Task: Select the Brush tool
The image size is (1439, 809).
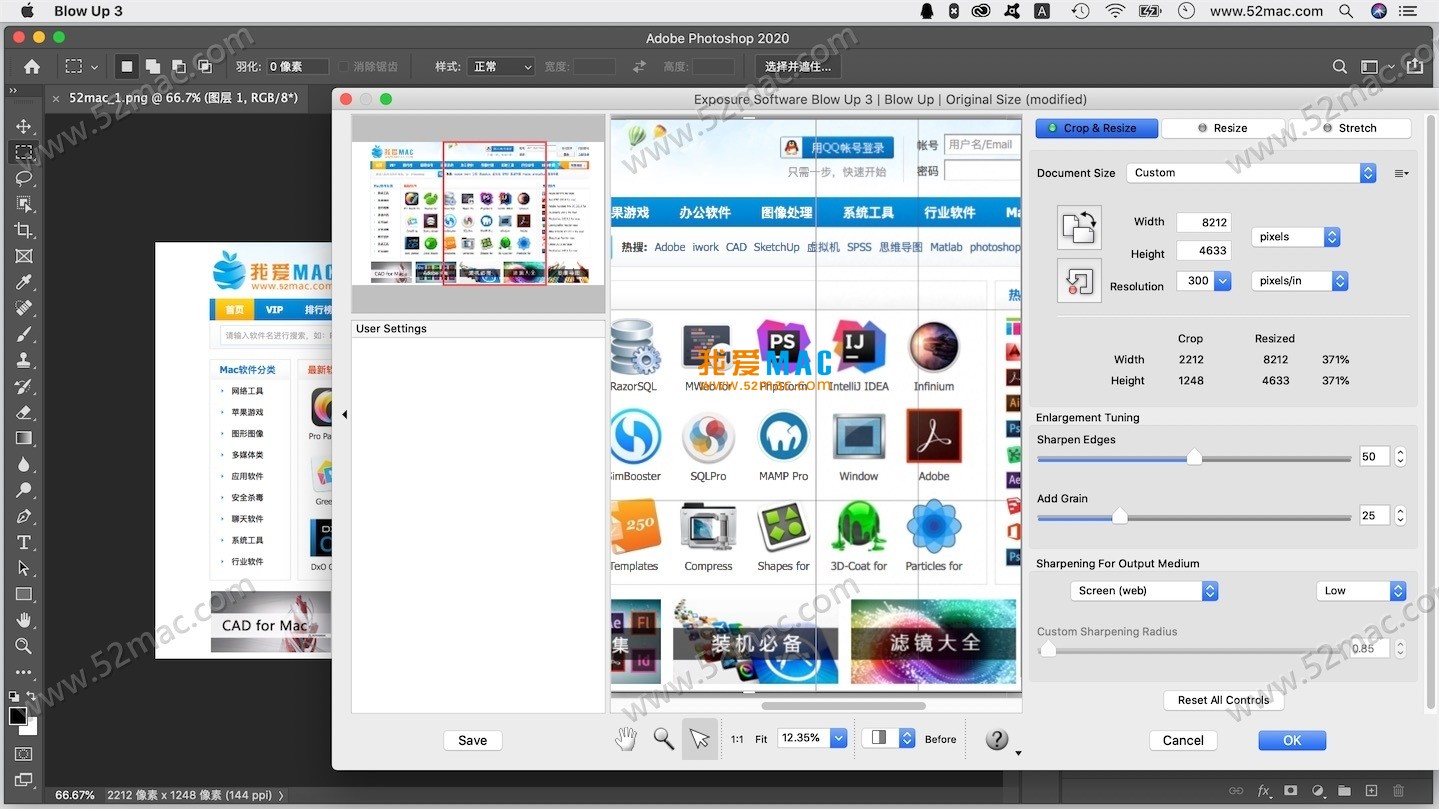Action: pos(23,334)
